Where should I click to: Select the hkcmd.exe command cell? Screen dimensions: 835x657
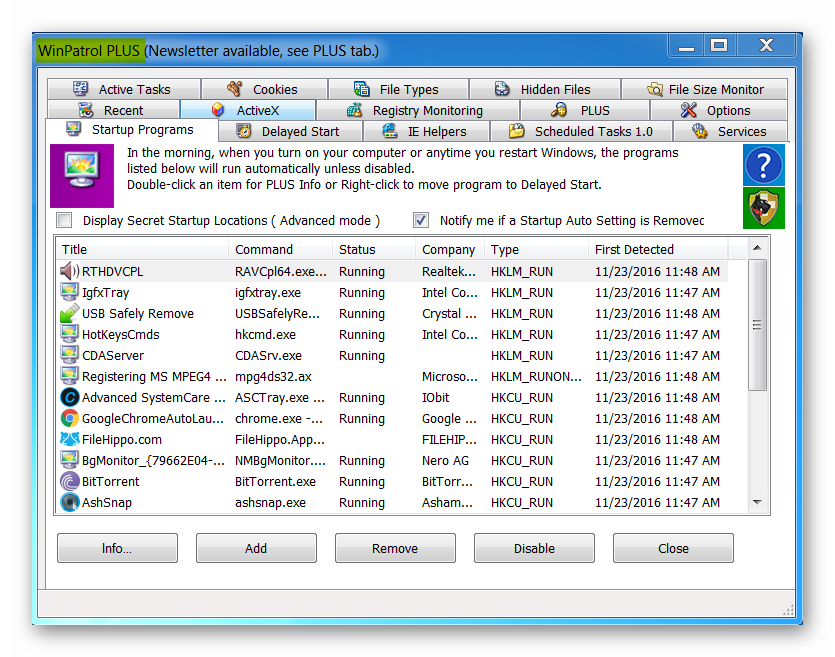pos(265,334)
